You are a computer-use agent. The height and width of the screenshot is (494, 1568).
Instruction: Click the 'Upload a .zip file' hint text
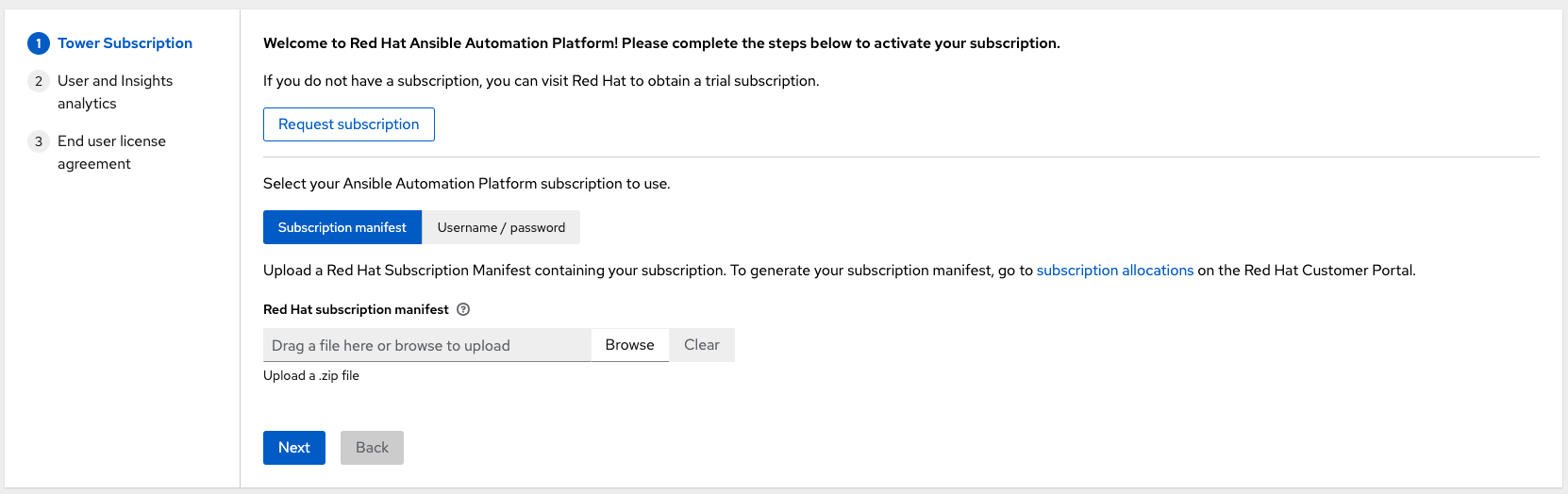point(311,375)
